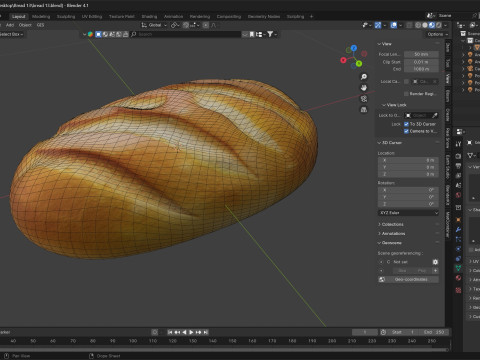Snap view to red X axis ball

click(343, 60)
